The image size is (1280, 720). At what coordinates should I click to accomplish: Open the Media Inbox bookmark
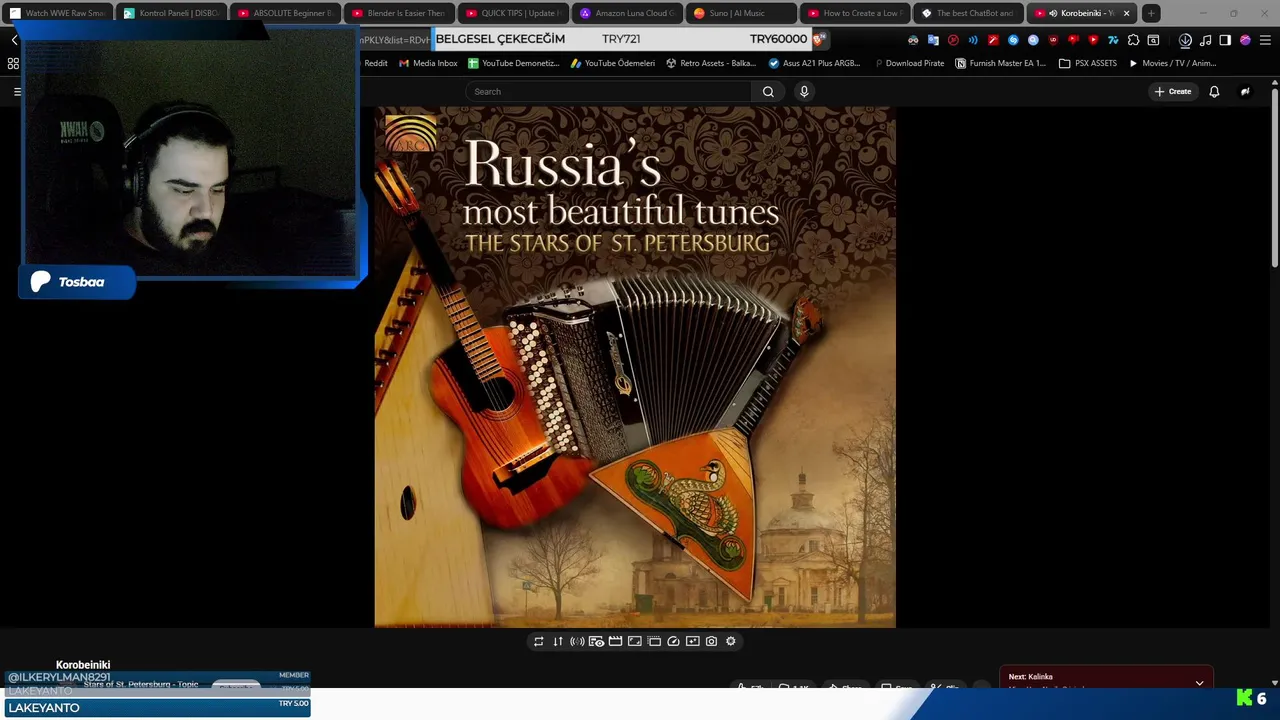point(428,63)
